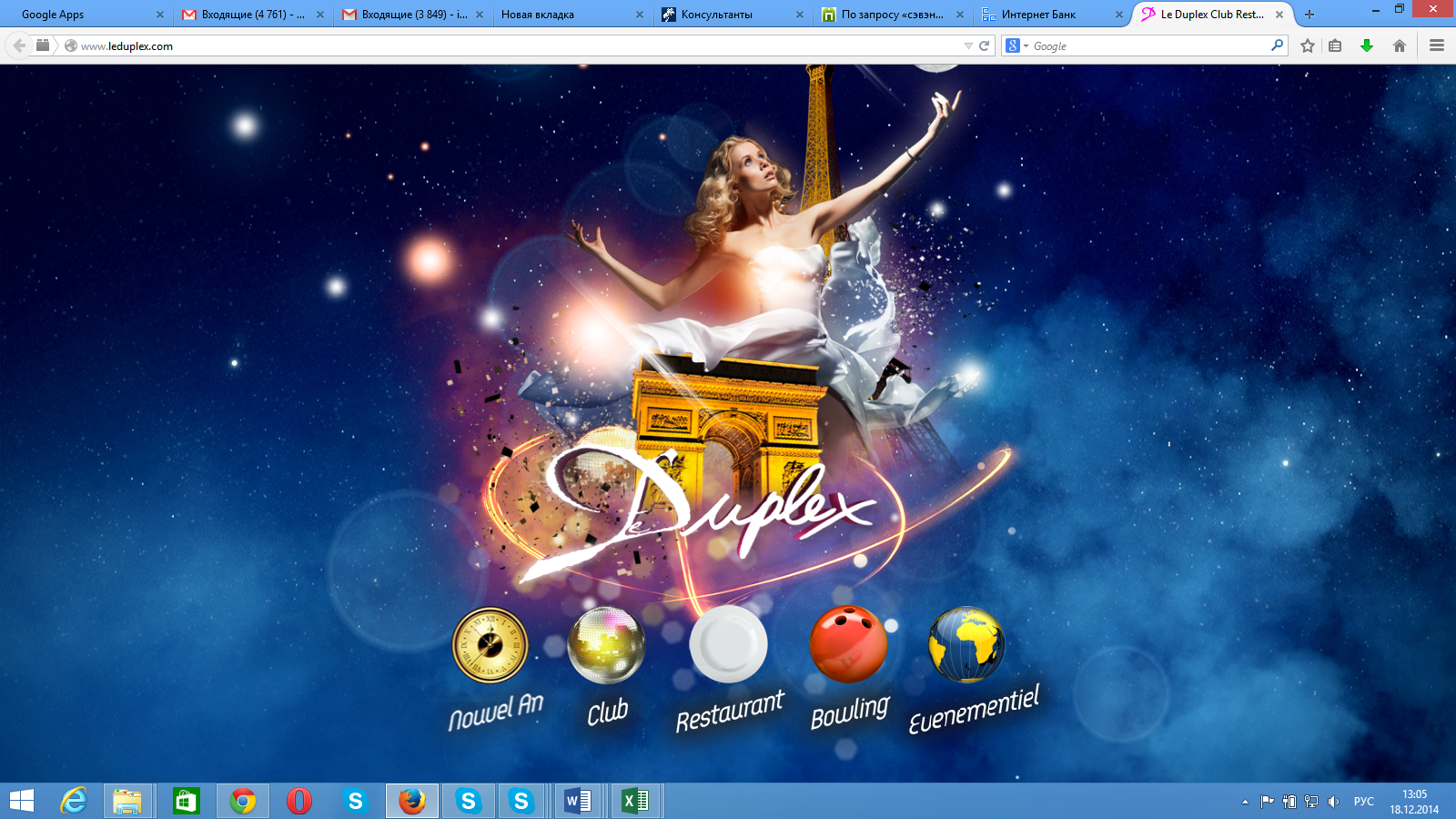The height and width of the screenshot is (819, 1456).
Task: Switch to the Google Apps tab
Action: (86, 15)
